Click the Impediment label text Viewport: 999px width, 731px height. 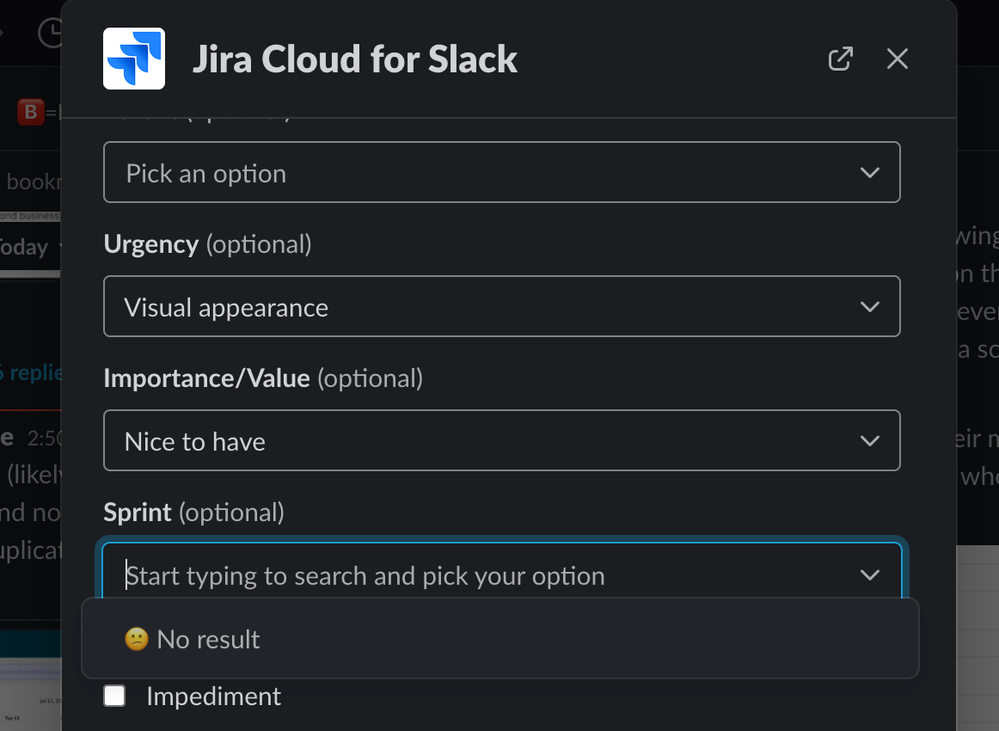click(213, 697)
